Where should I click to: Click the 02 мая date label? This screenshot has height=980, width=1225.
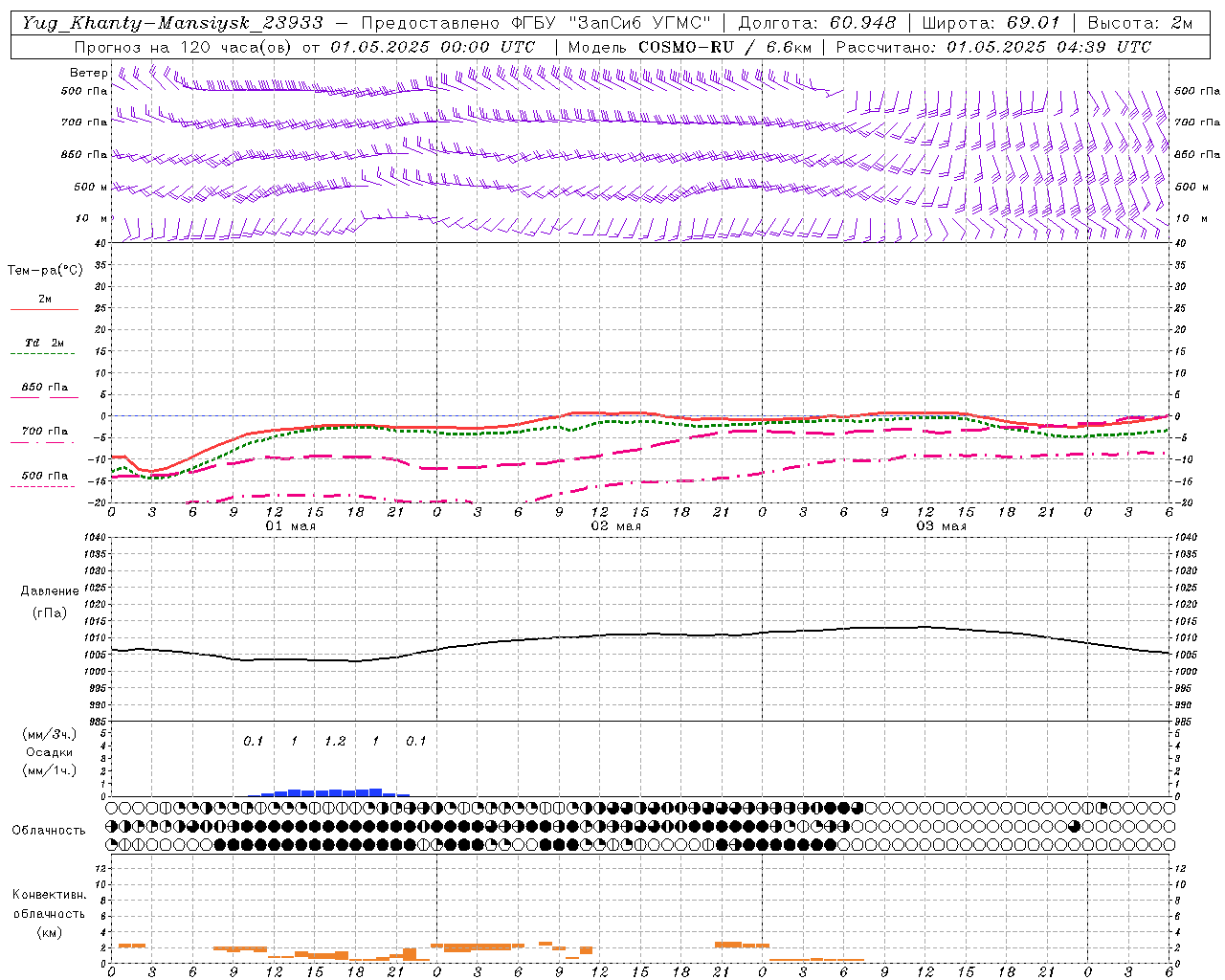616,526
